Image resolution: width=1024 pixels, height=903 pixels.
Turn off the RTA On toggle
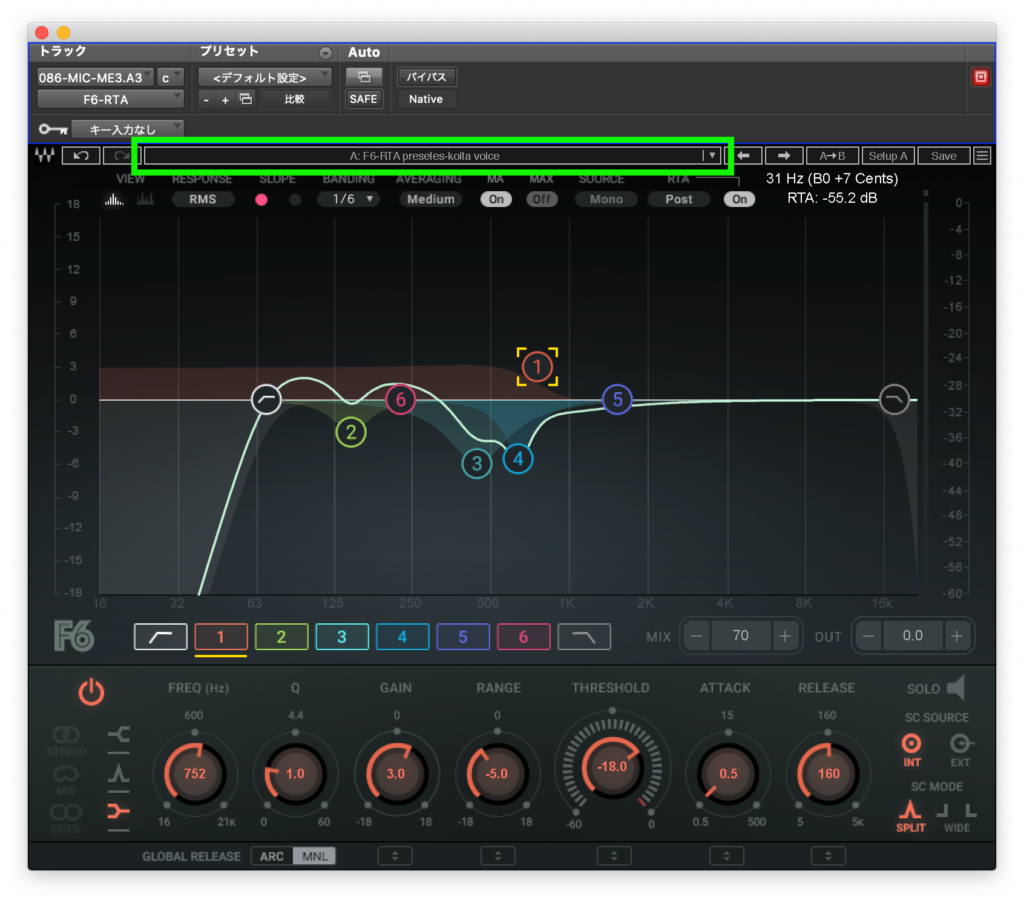tap(739, 199)
